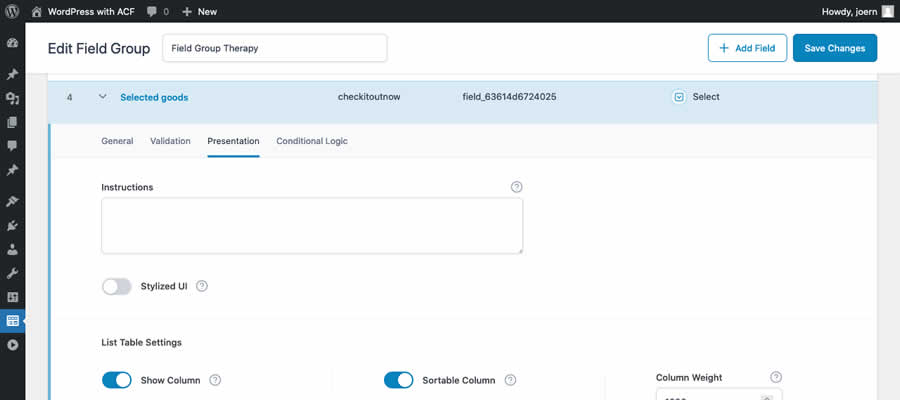The image size is (900, 400).
Task: Open help tooltip for Stylized UI
Action: [201, 286]
